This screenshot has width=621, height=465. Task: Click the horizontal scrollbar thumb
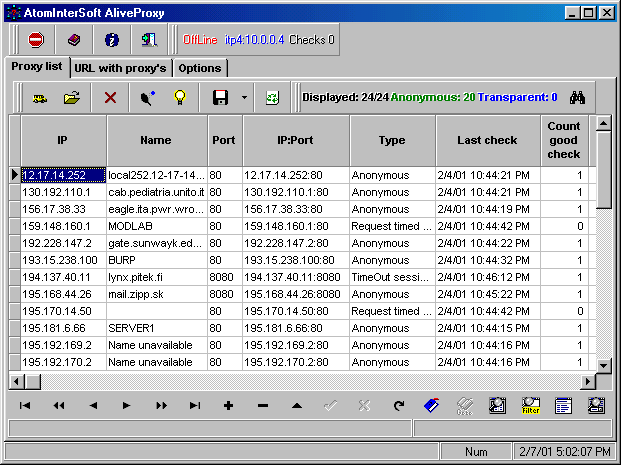coord(33,381)
